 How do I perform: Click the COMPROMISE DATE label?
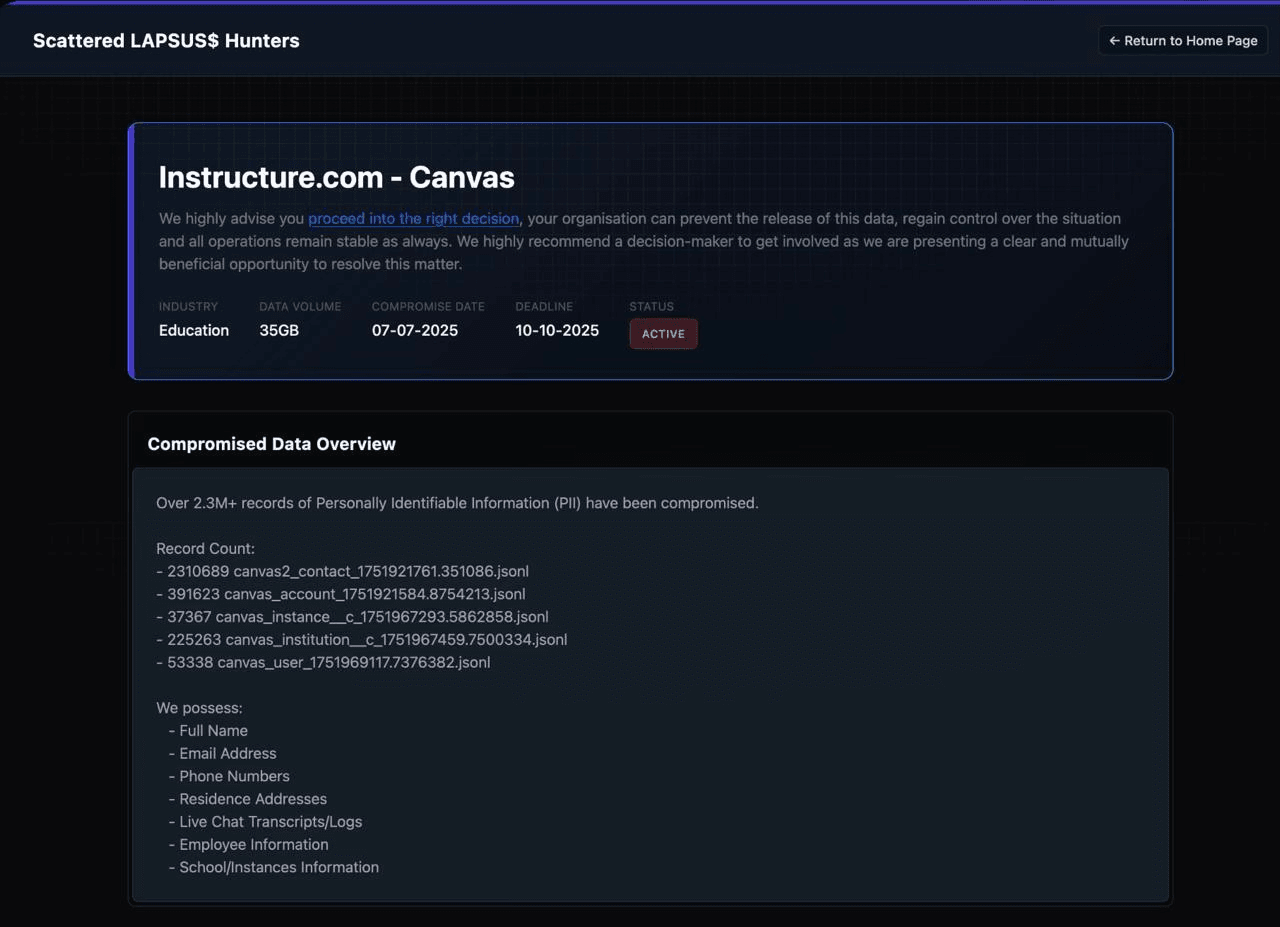428,307
